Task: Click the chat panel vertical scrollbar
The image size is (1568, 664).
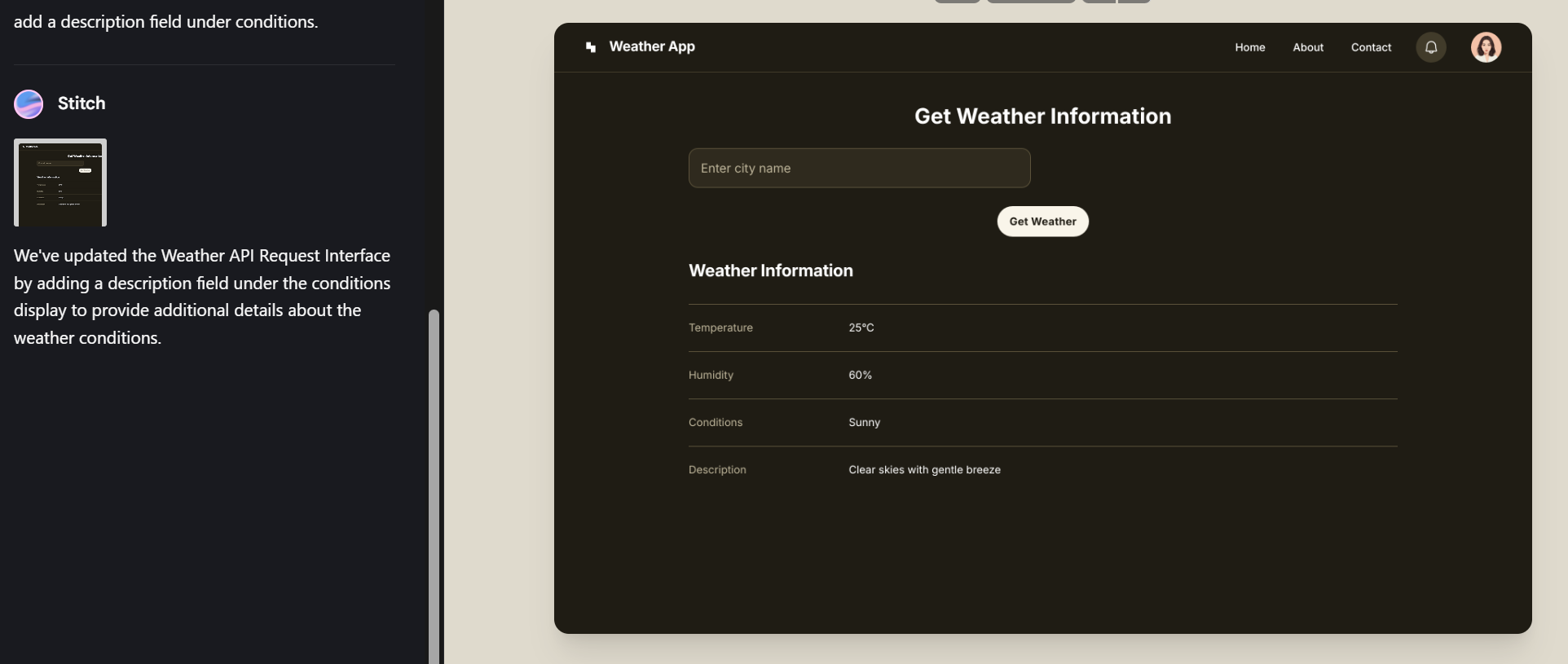Action: click(434, 486)
